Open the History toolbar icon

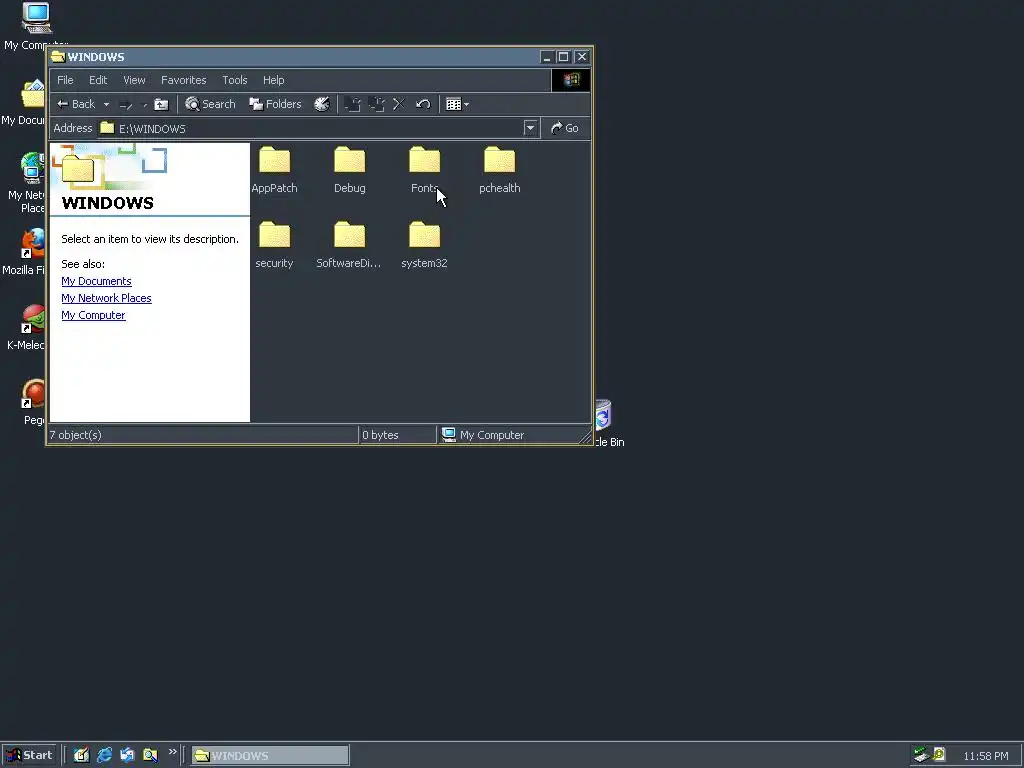[322, 104]
